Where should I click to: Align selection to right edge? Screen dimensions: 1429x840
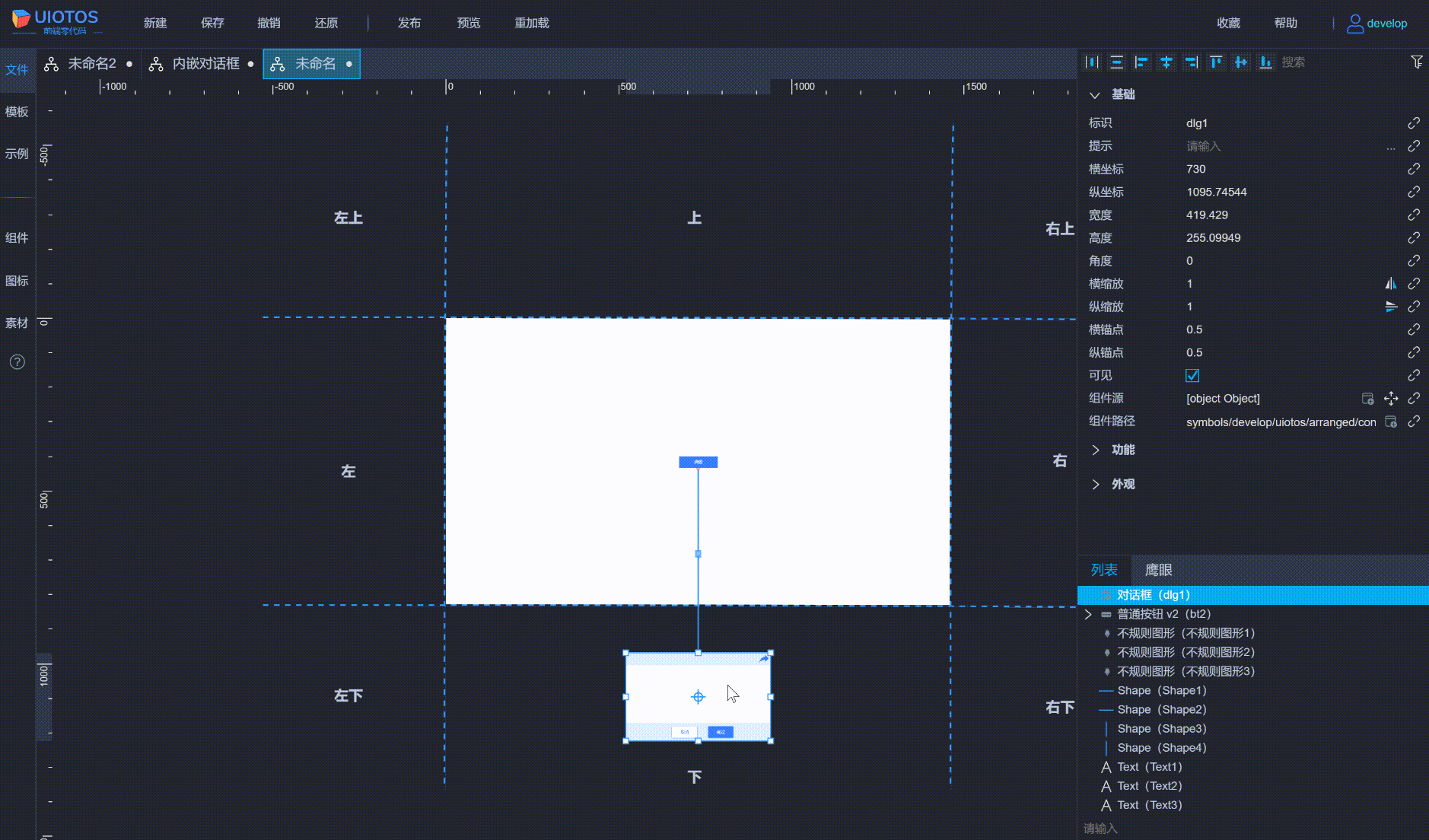[x=1192, y=62]
